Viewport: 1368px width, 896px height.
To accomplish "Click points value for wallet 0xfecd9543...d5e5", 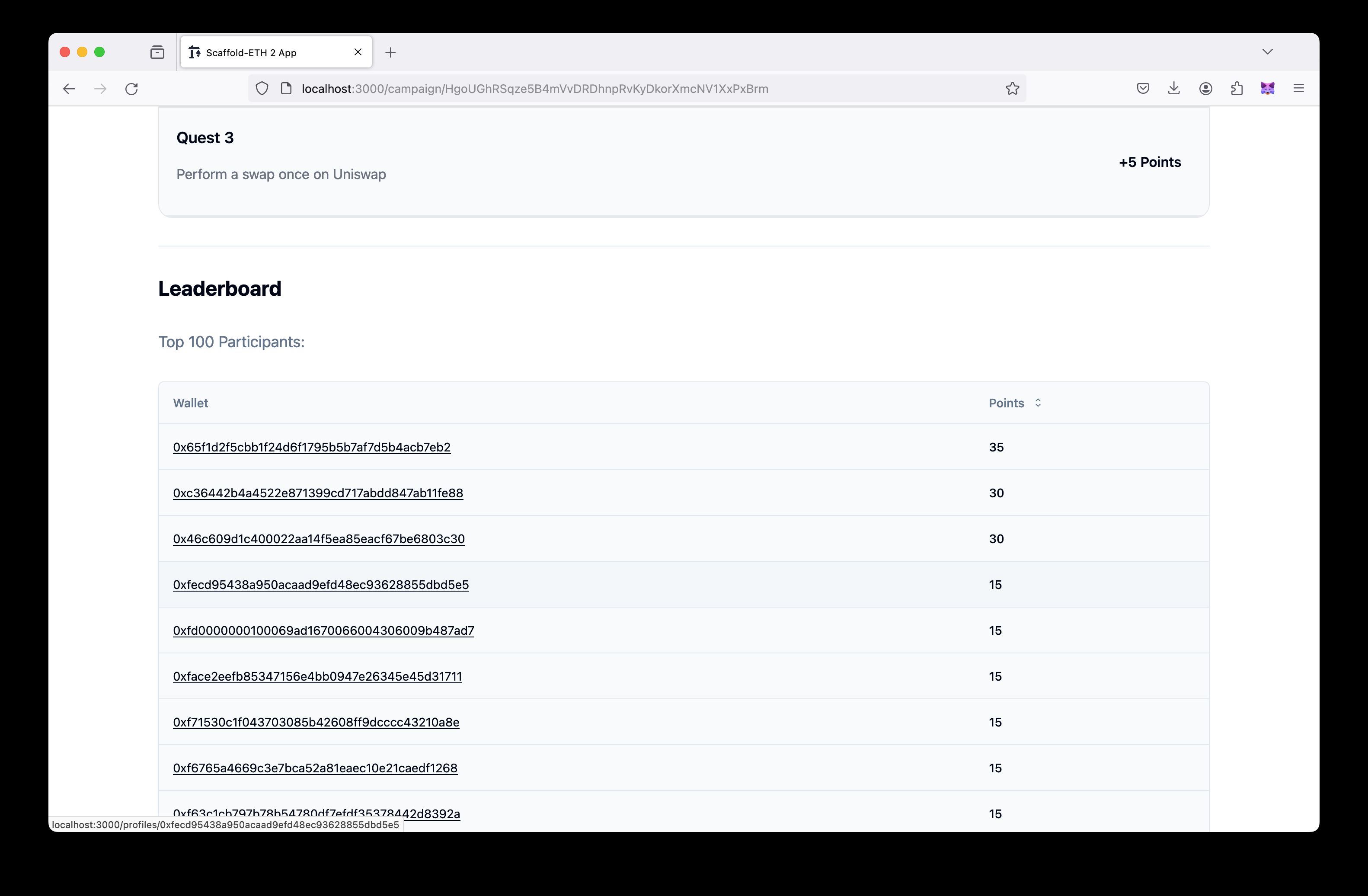I will click(995, 585).
